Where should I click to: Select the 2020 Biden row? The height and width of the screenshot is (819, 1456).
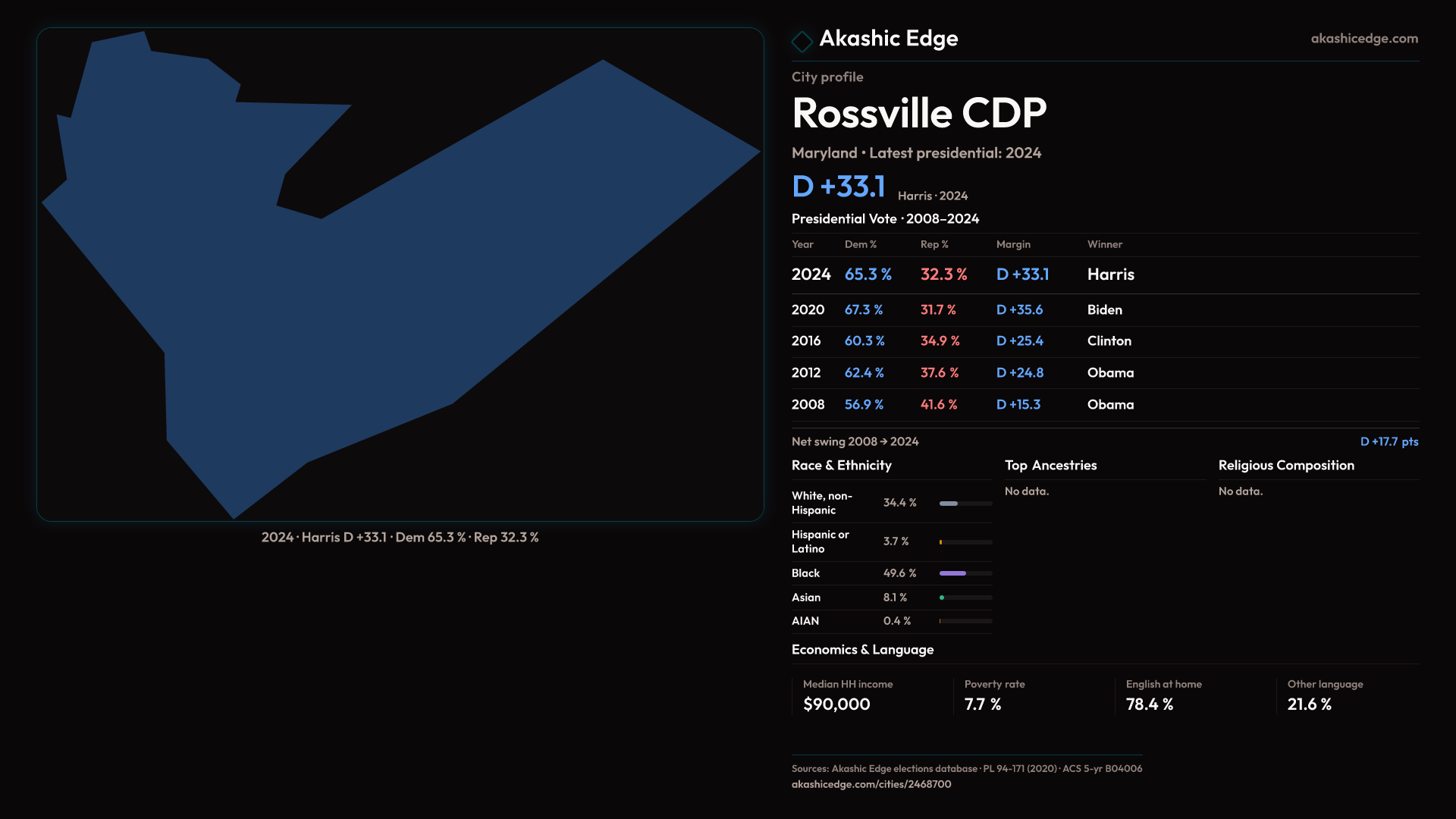click(1104, 310)
